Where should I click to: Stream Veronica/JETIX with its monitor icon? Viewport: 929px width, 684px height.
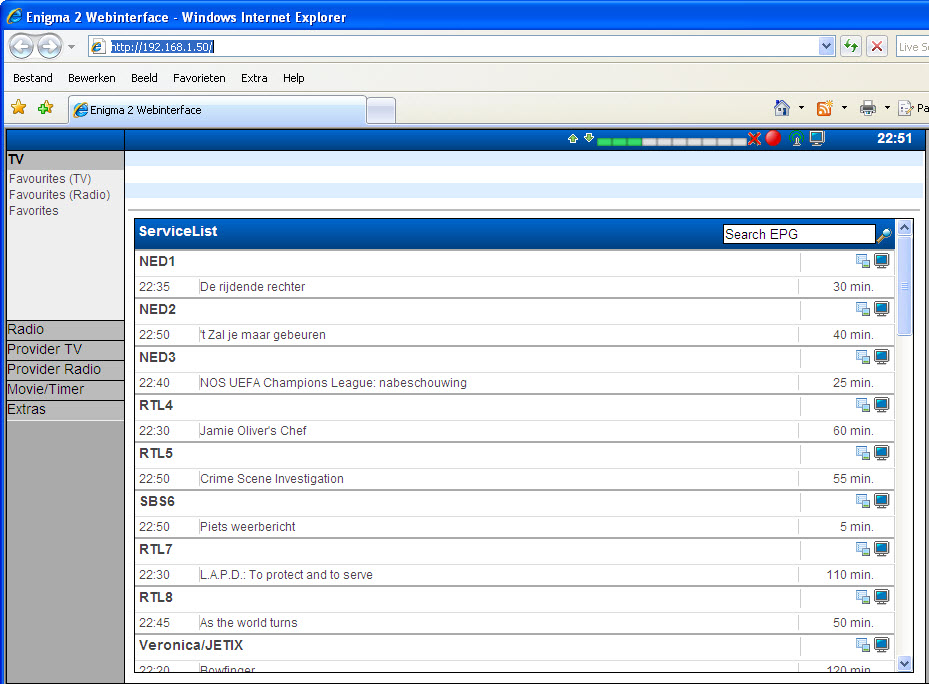coord(882,645)
